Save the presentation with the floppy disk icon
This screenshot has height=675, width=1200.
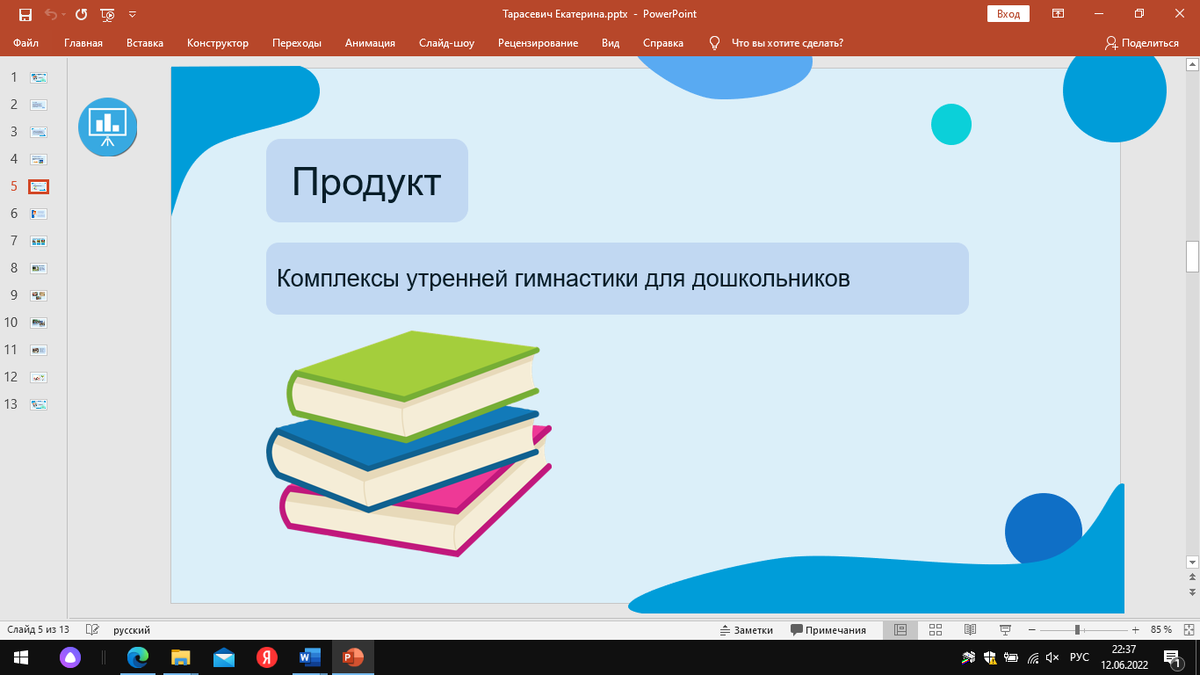click(x=26, y=14)
